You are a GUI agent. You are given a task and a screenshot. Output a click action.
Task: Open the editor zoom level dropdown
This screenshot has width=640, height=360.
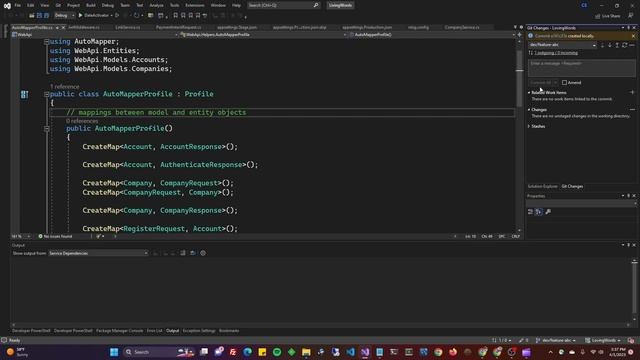(x=21, y=236)
